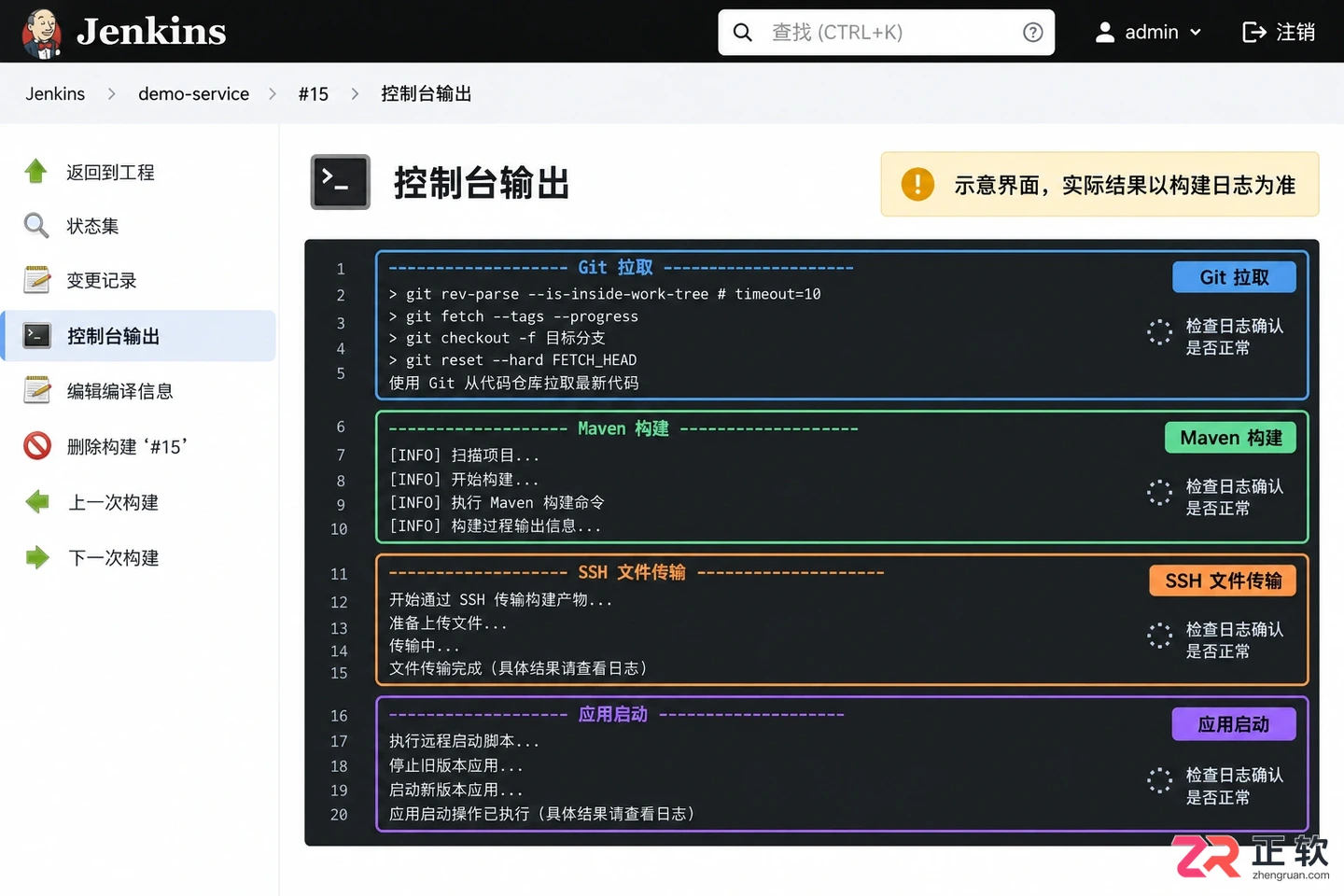
Task: Expand breadcrumb chevron after Jenkins
Action: click(x=111, y=94)
